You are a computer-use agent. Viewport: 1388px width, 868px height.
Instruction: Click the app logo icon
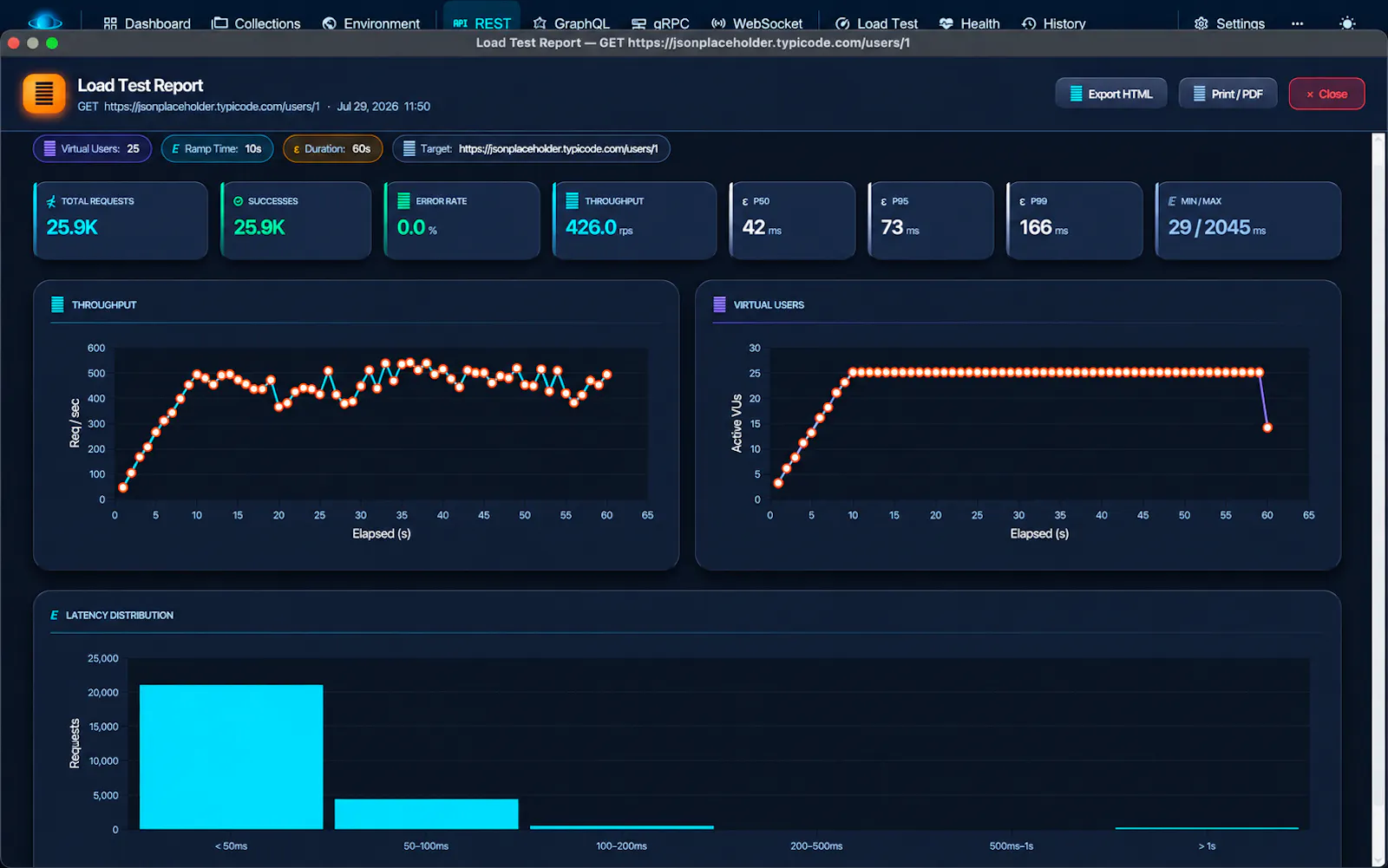pos(45,22)
